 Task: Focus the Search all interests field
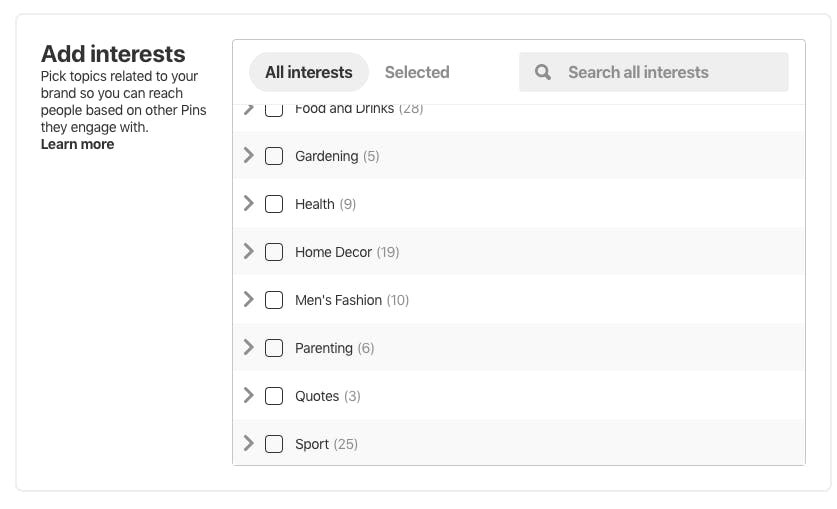coord(653,72)
